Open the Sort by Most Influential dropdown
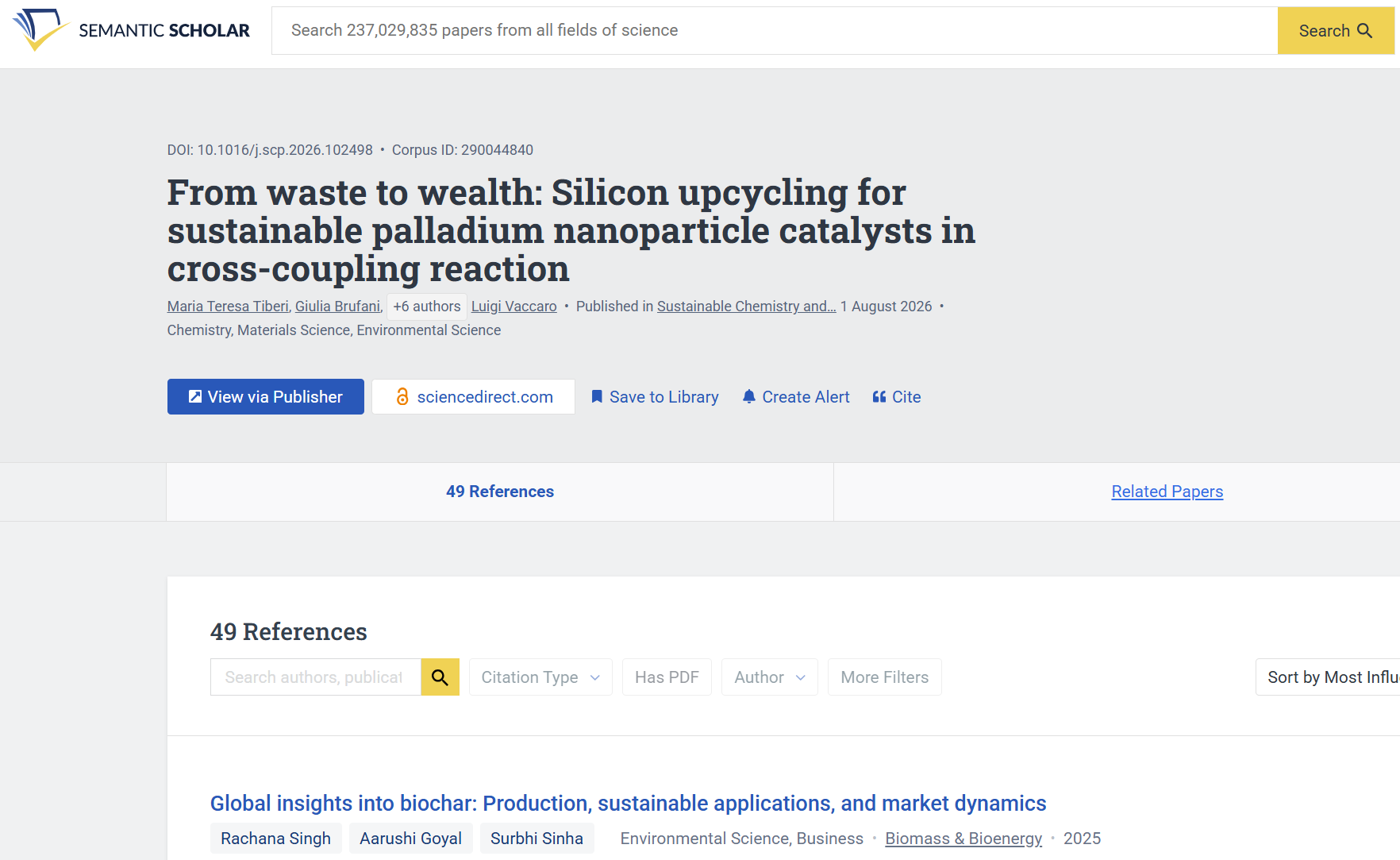1400x860 pixels. point(1328,677)
